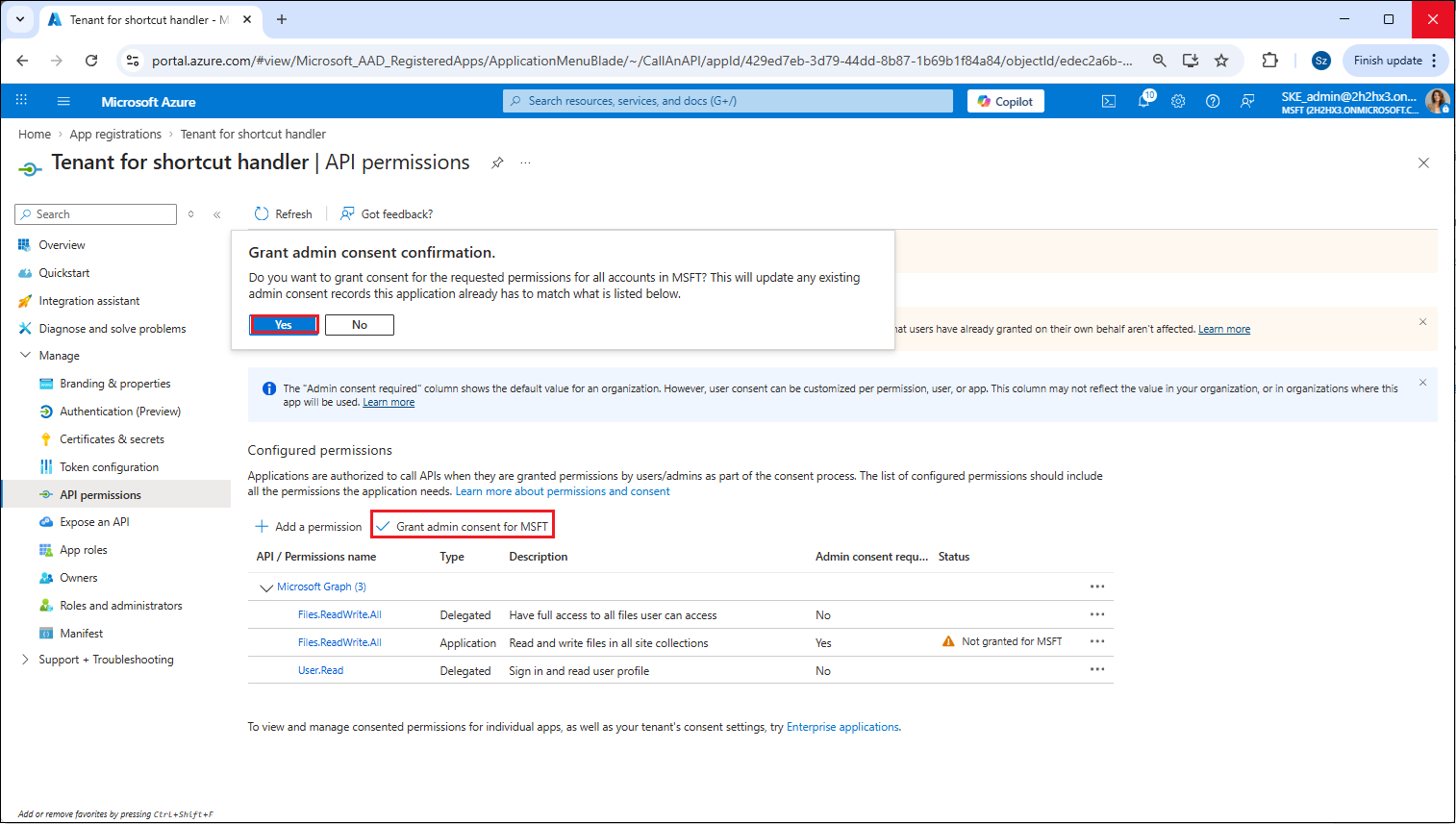Open the notifications bell icon
The height and width of the screenshot is (824, 1456).
coord(1143,101)
